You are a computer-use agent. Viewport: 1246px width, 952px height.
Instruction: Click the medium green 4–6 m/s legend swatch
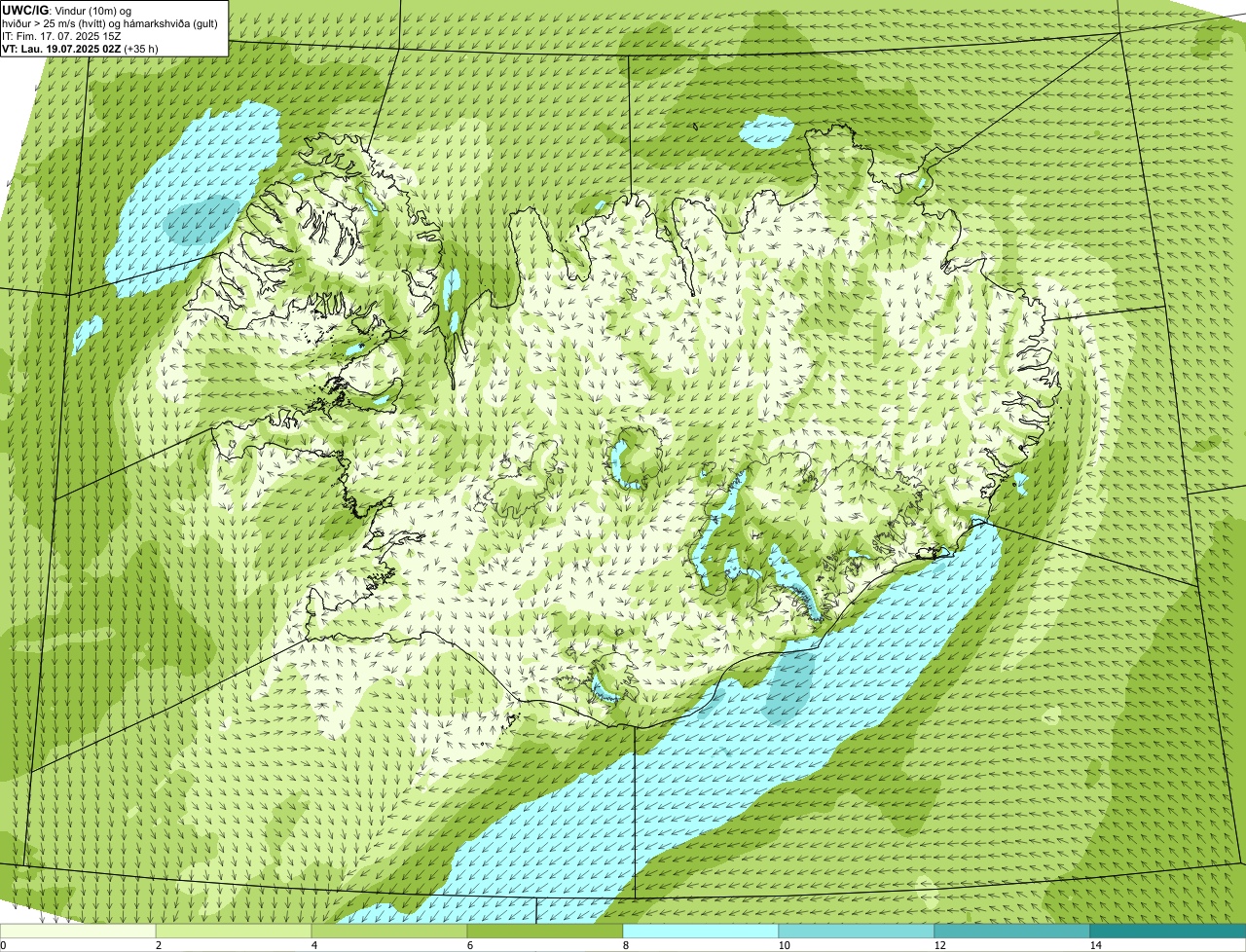[x=389, y=931]
